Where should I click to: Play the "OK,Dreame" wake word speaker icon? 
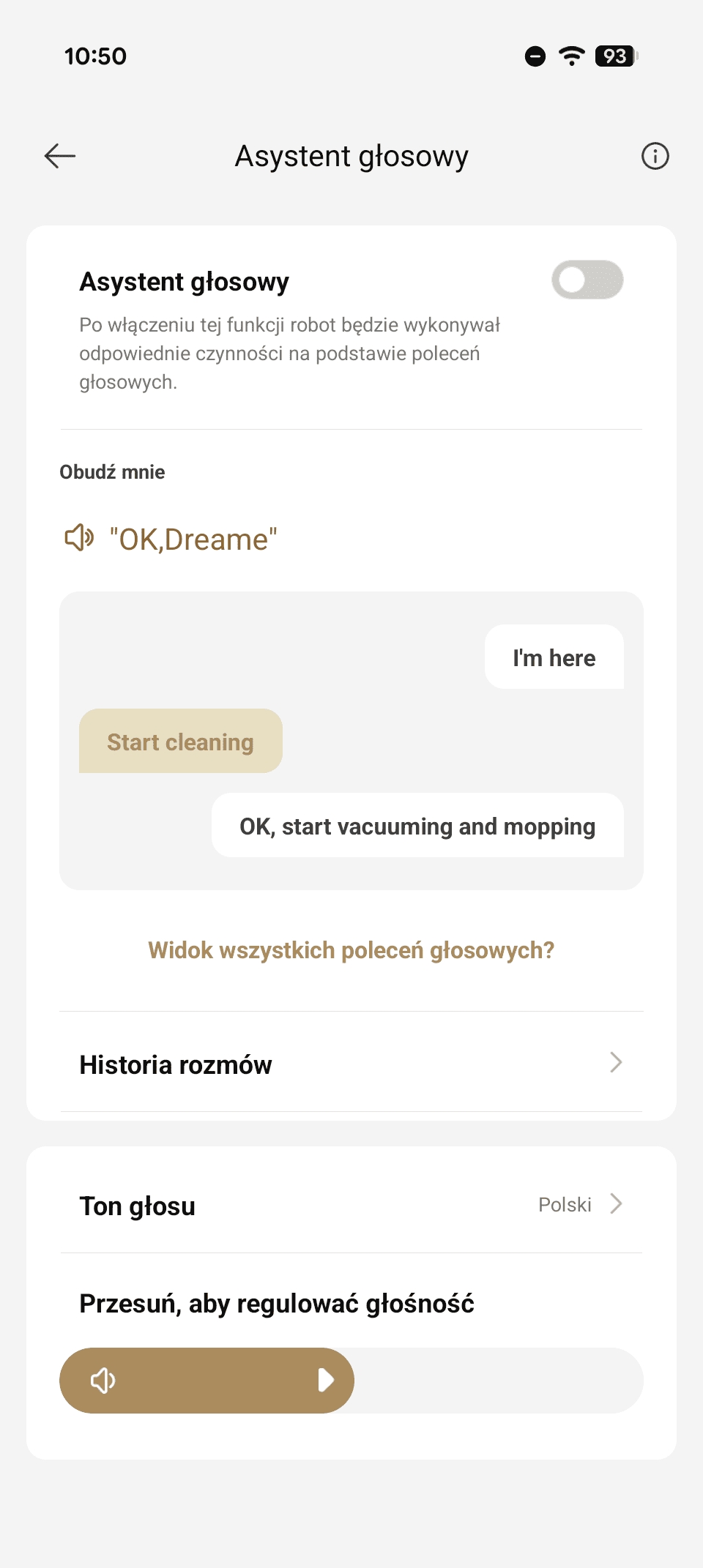79,538
